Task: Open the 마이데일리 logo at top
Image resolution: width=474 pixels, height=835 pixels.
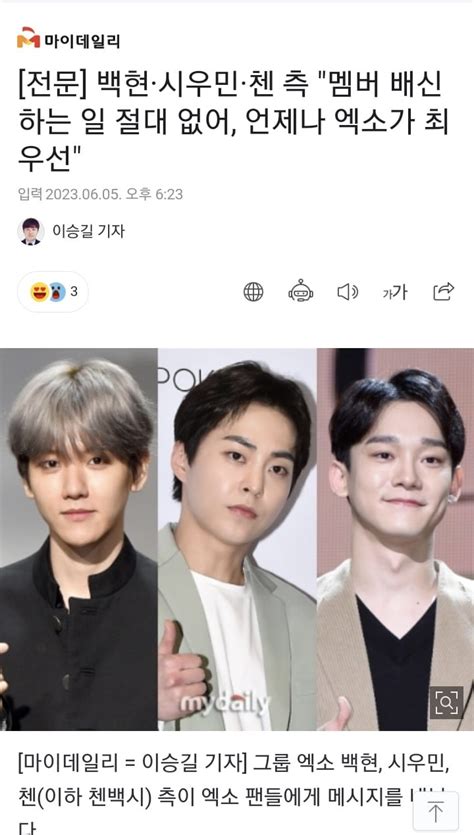Action: 68,40
